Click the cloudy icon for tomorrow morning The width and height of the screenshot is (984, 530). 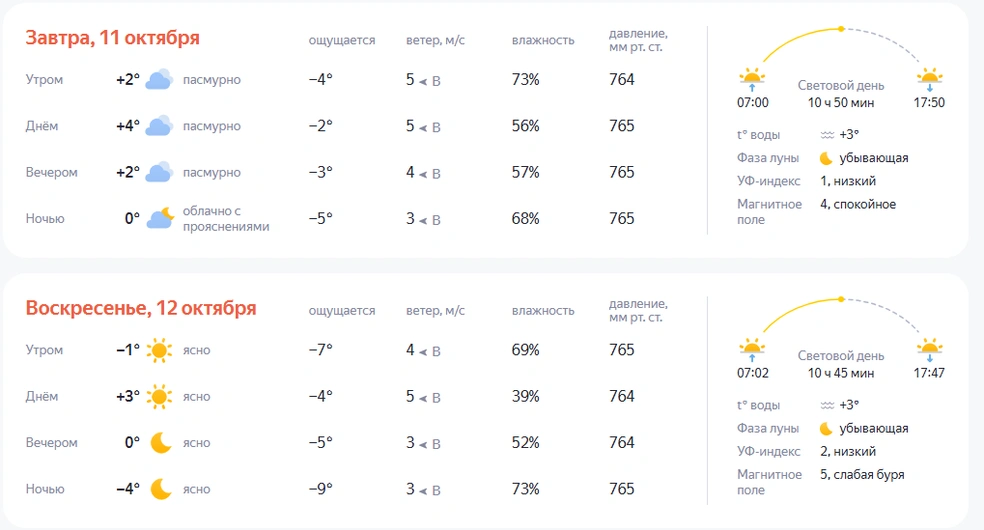159,80
